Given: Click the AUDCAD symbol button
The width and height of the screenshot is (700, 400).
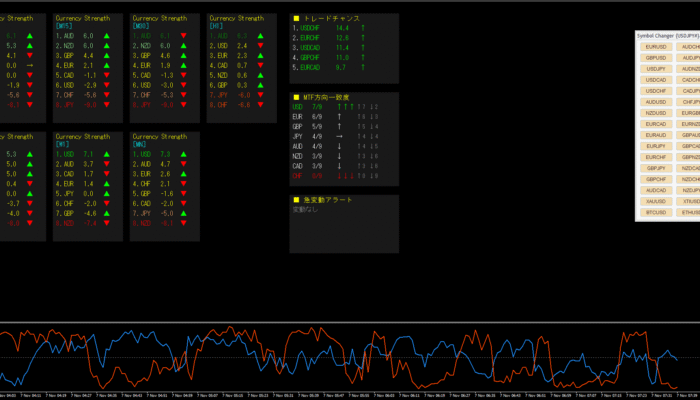Looking at the screenshot, I should (x=656, y=190).
